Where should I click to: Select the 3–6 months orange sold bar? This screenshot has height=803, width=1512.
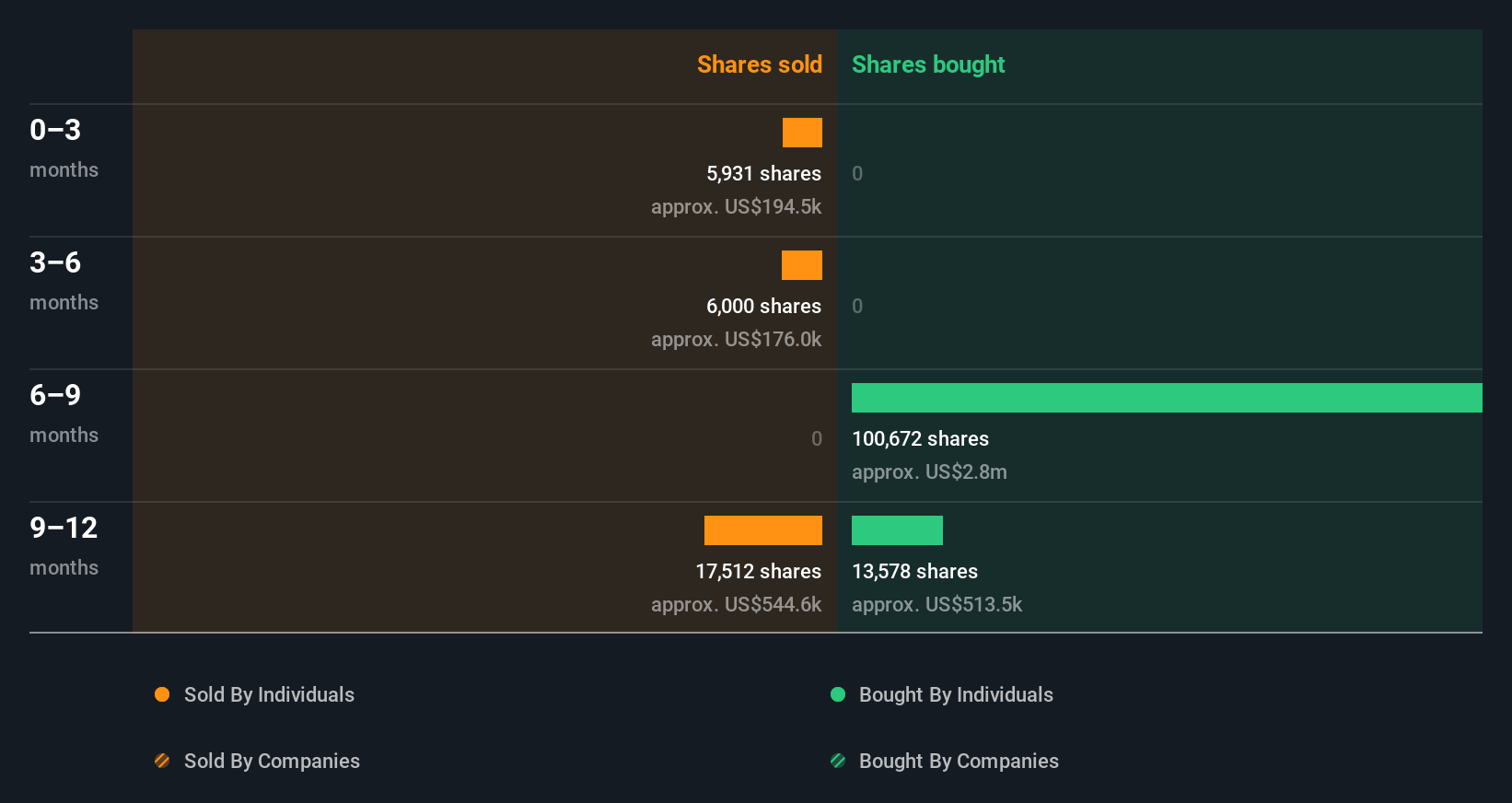pyautogui.click(x=802, y=265)
